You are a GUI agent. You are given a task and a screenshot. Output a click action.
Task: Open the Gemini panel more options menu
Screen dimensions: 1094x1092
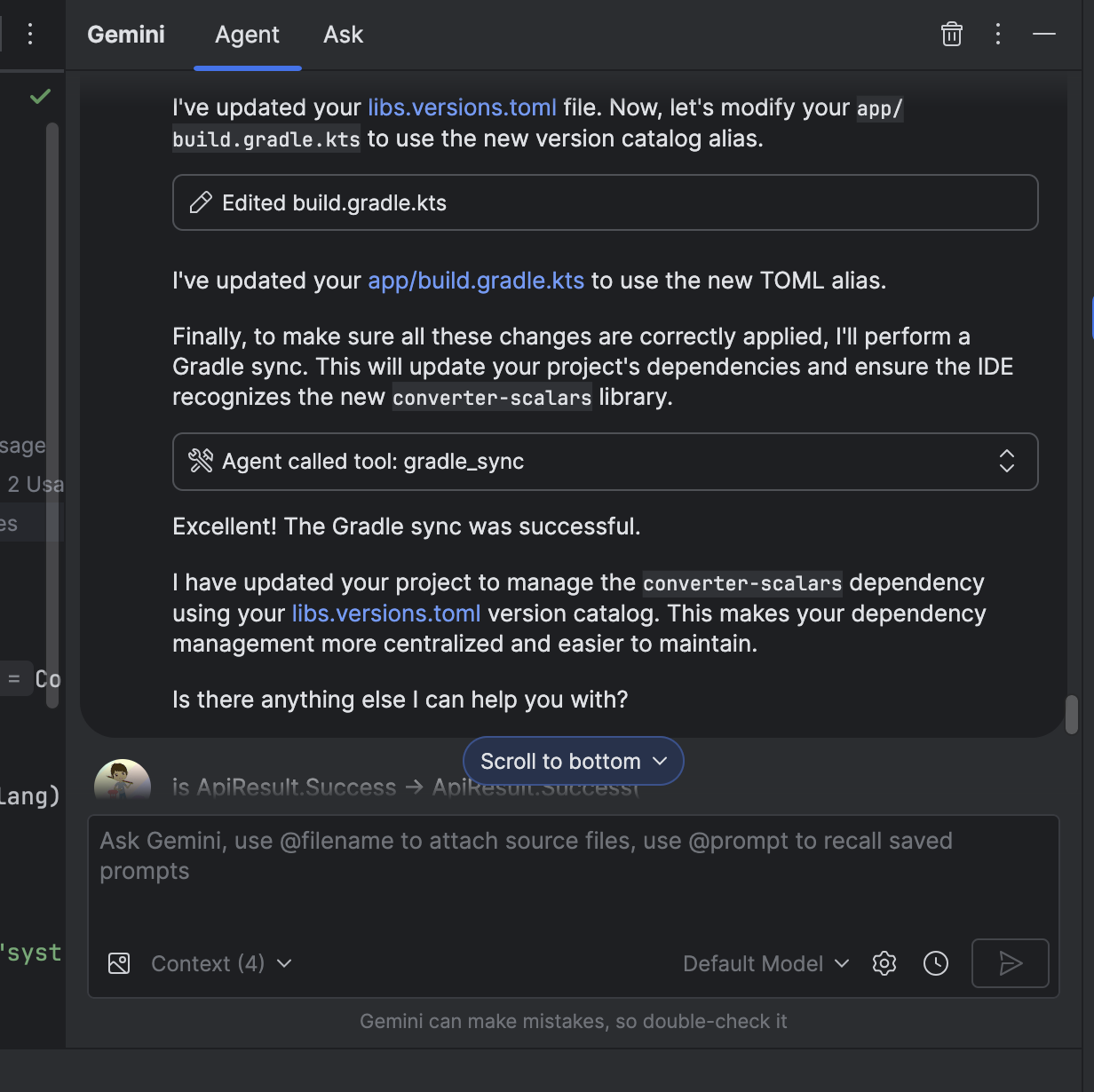pos(998,35)
